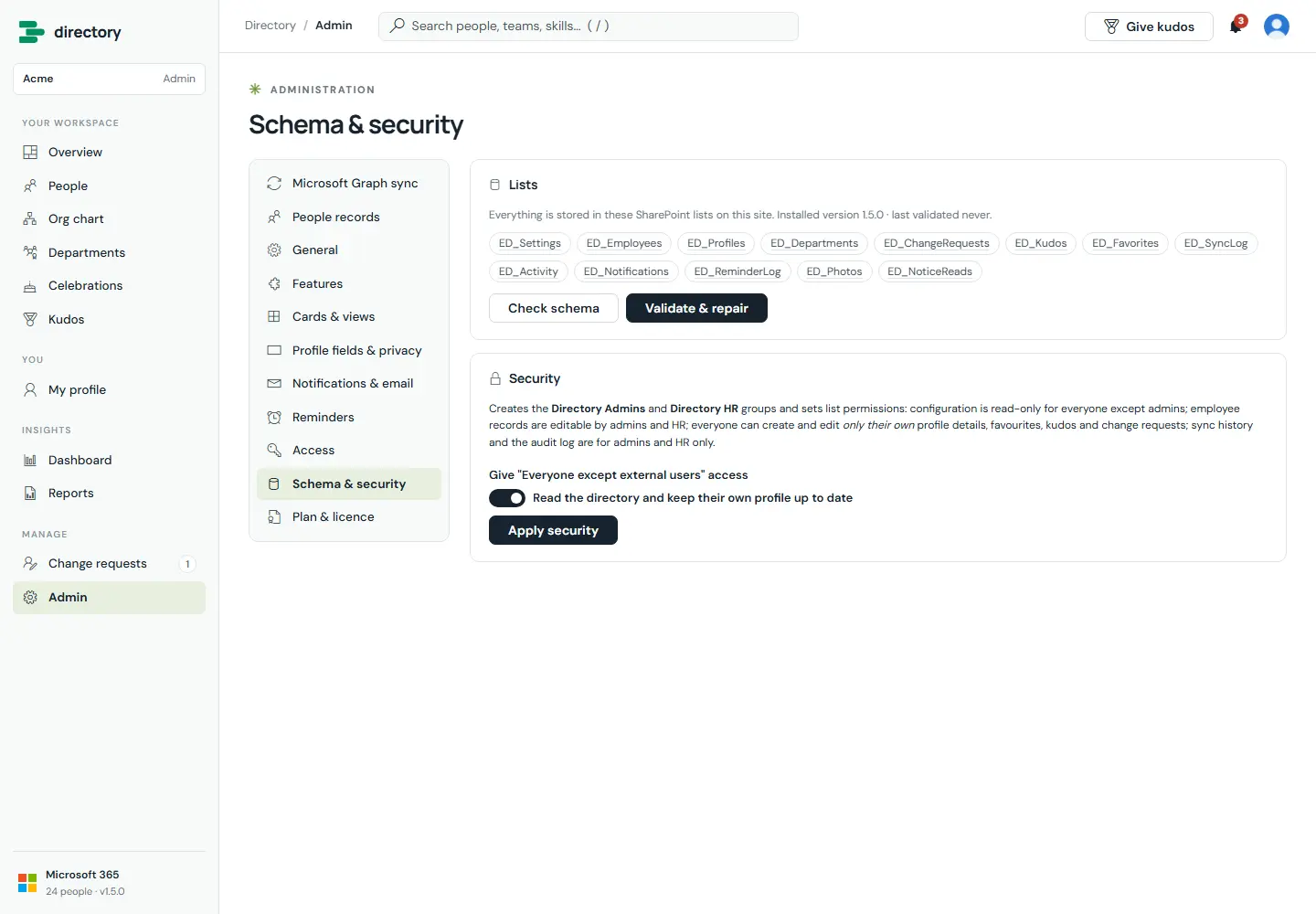Toggle the read directory access switch
The width and height of the screenshot is (1316, 914).
coord(507,498)
